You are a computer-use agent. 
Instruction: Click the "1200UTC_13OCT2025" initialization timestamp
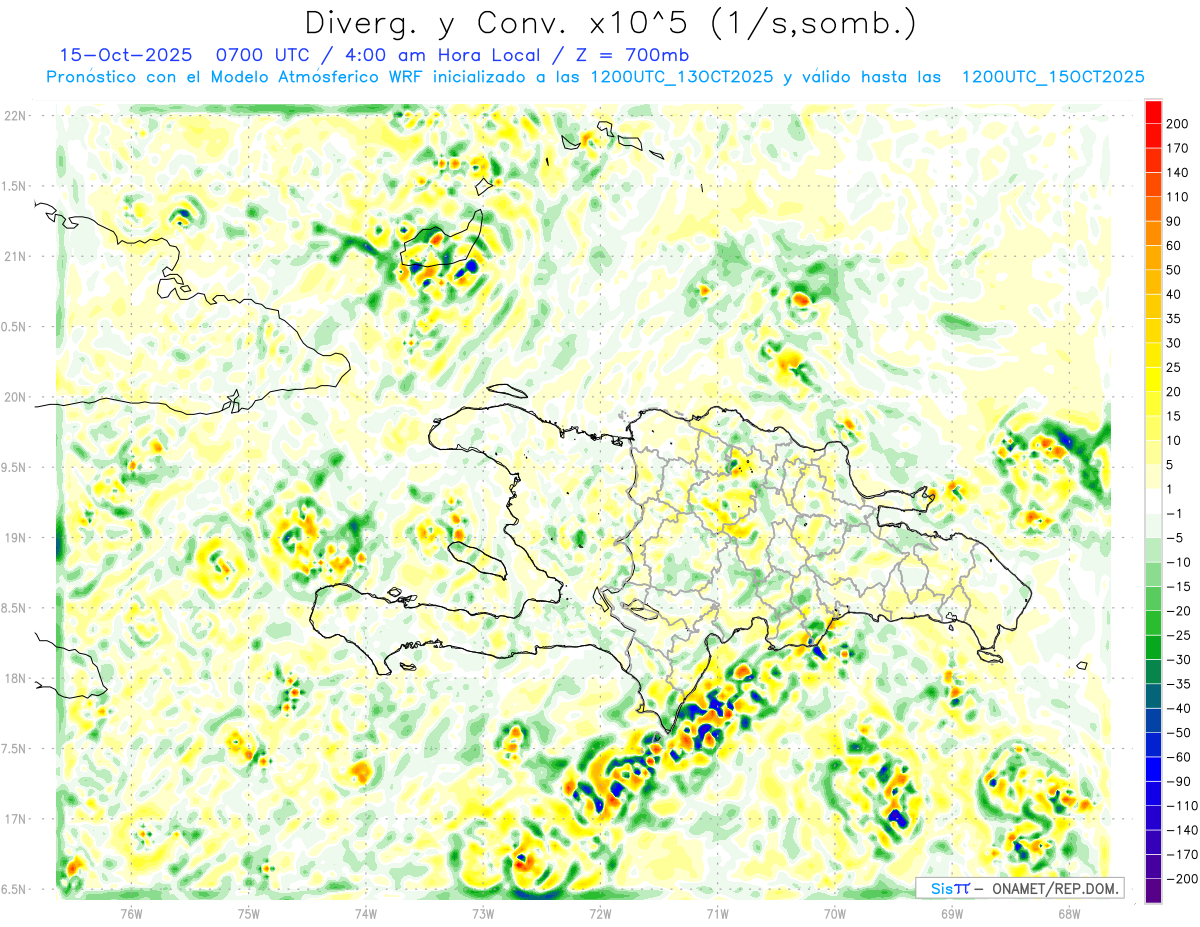tap(681, 77)
